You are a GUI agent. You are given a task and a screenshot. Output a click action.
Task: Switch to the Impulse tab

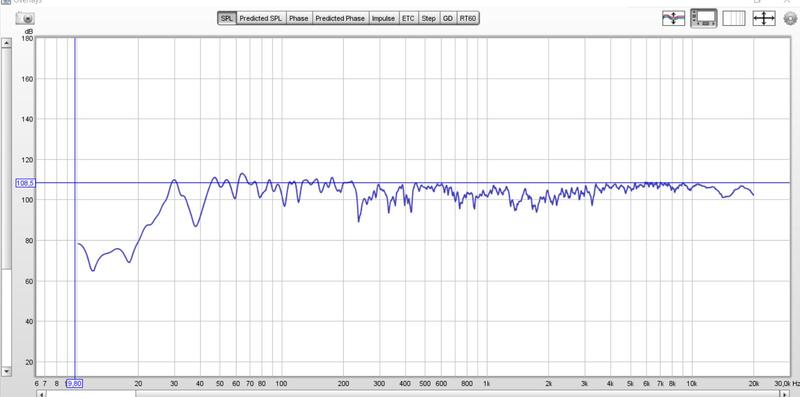tap(383, 18)
